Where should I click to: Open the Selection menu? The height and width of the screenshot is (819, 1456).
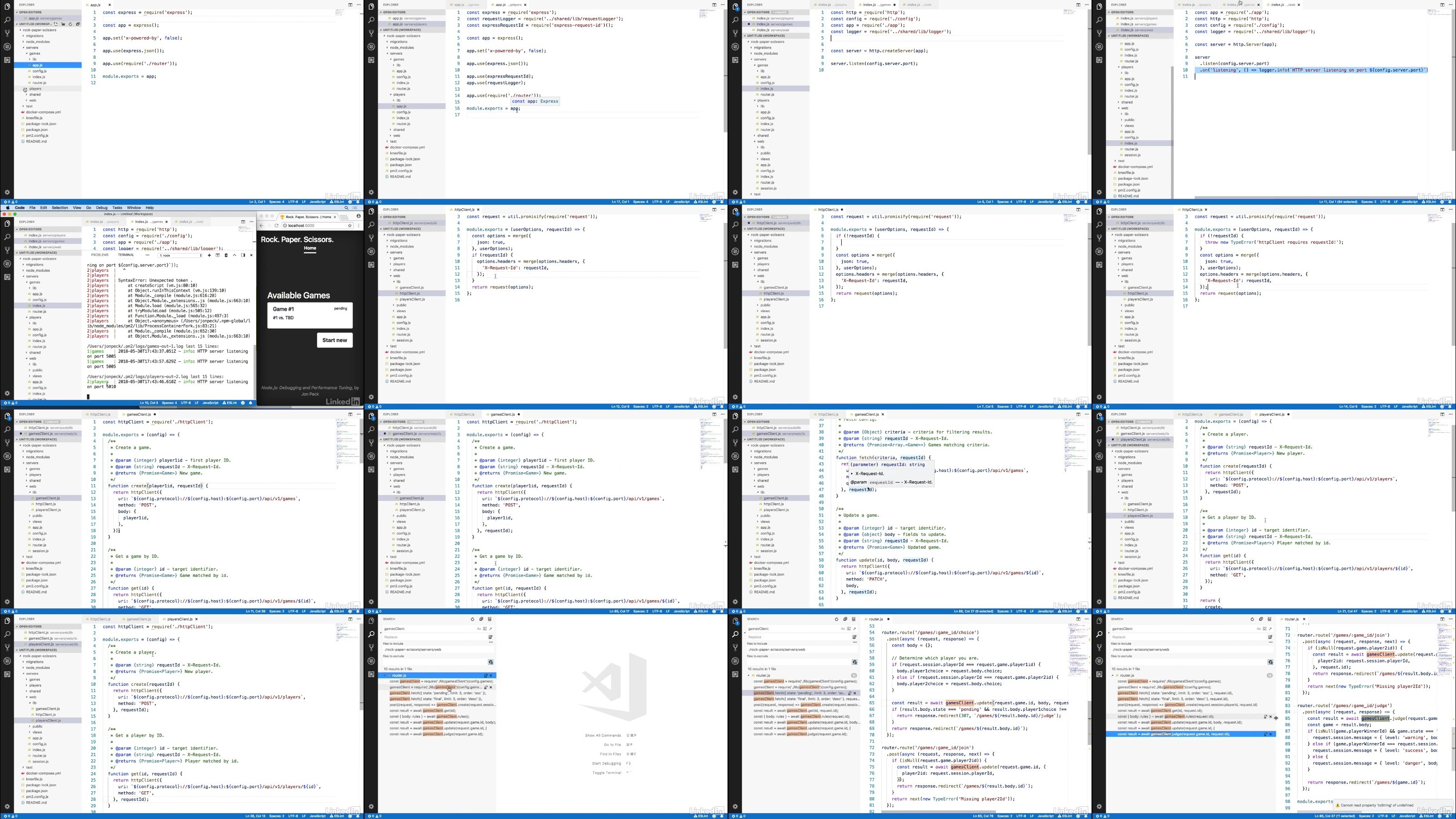coord(60,207)
